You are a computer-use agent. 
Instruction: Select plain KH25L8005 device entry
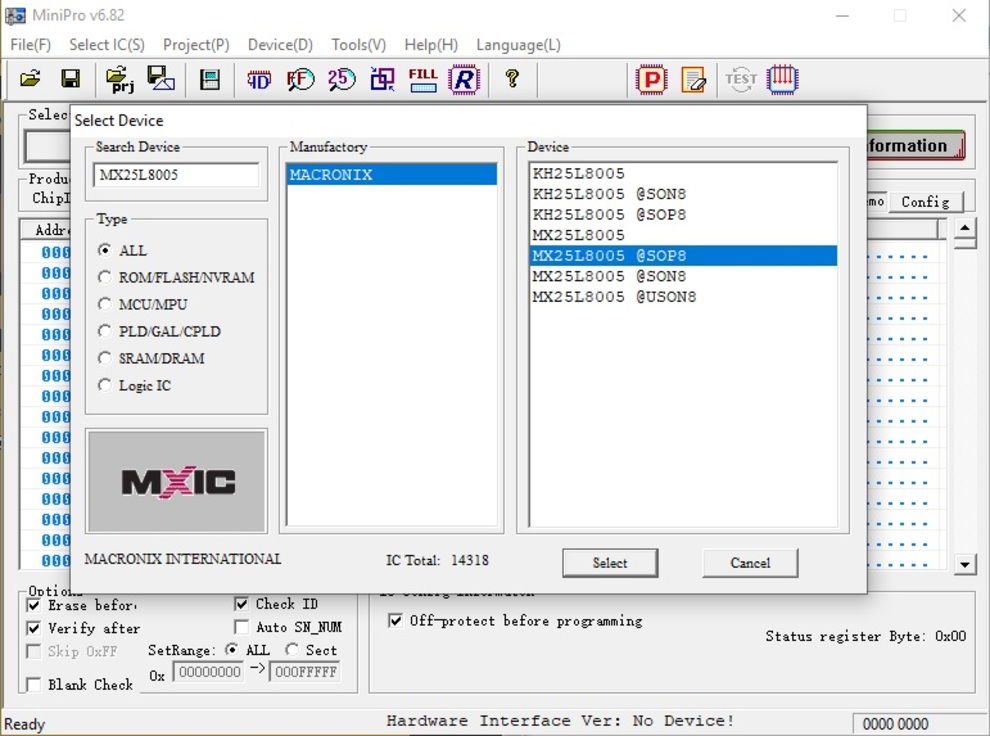coord(683,174)
